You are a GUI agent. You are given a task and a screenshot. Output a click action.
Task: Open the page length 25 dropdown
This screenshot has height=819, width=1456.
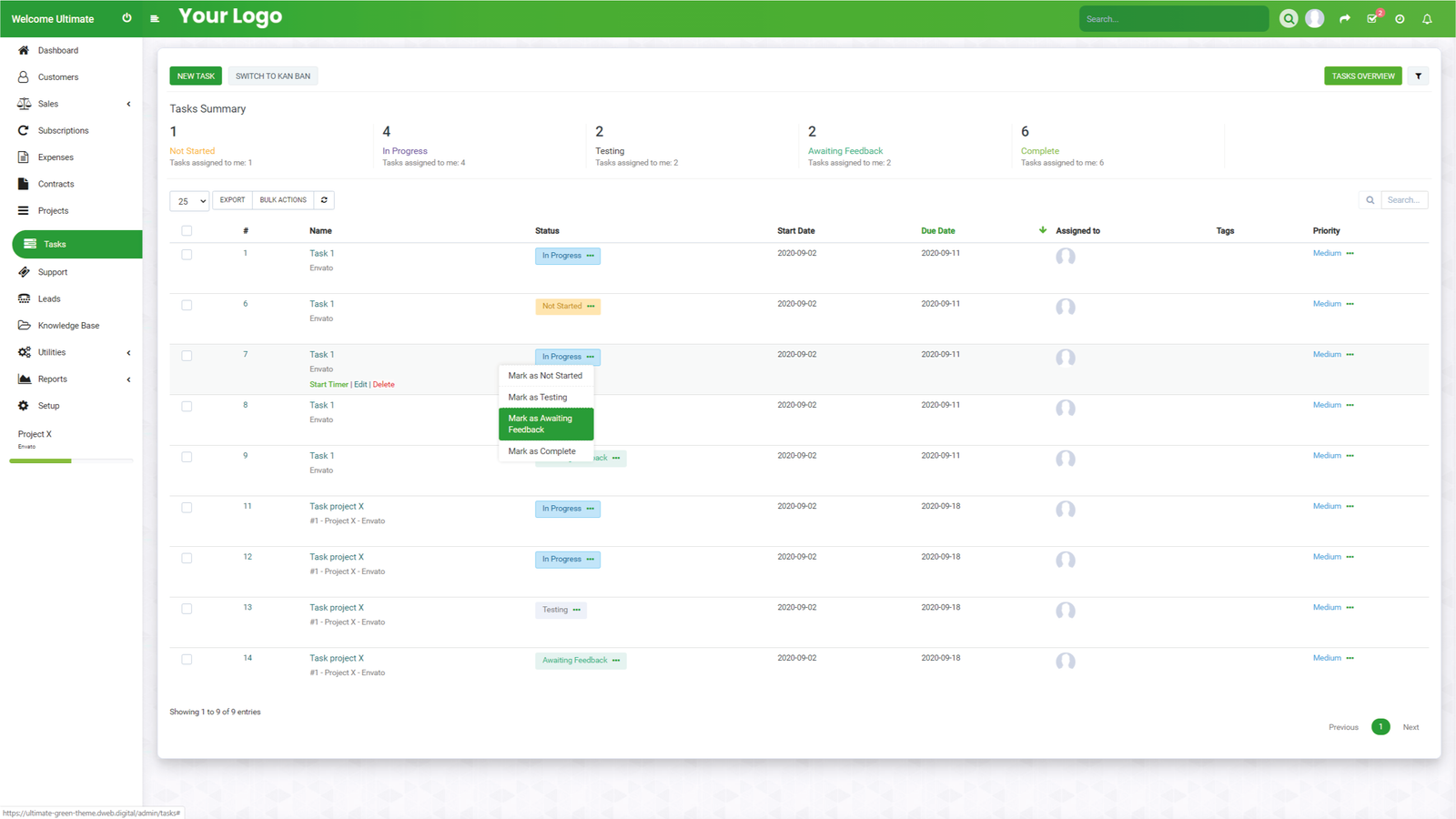[189, 201]
